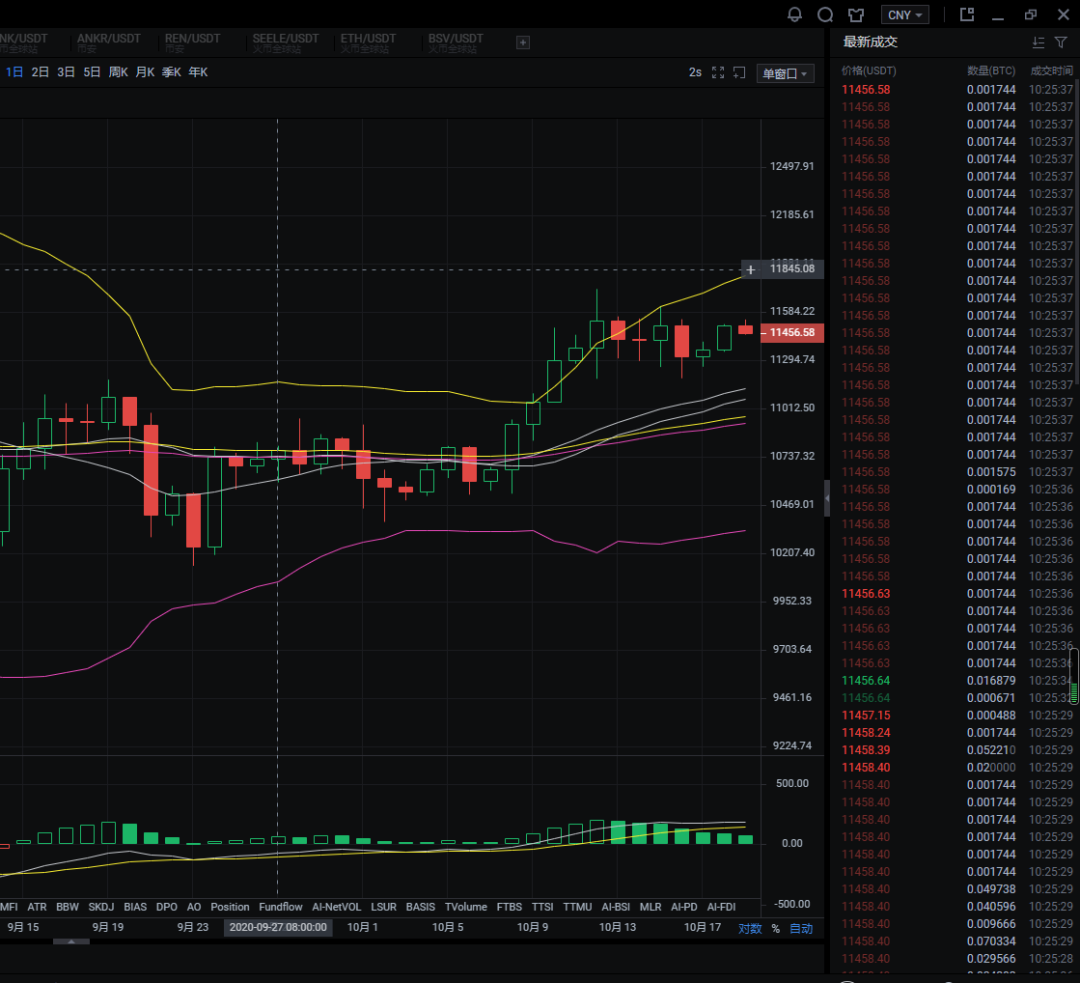The width and height of the screenshot is (1080, 983).
Task: Select the 周K weekly timeframe
Action: coord(118,72)
